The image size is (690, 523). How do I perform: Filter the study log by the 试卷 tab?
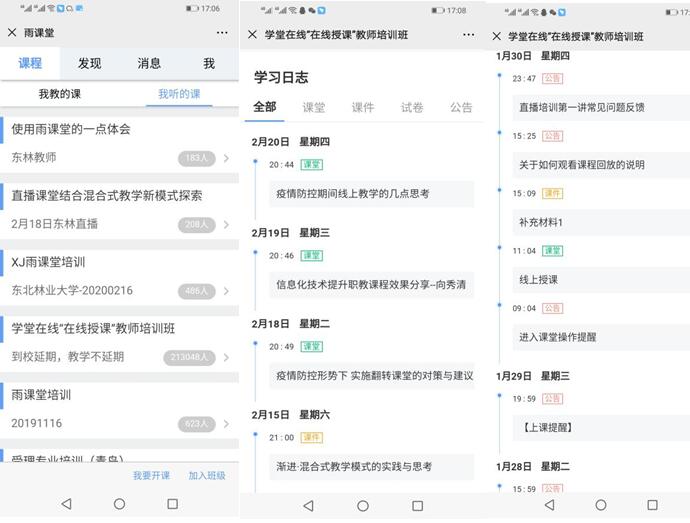412,107
